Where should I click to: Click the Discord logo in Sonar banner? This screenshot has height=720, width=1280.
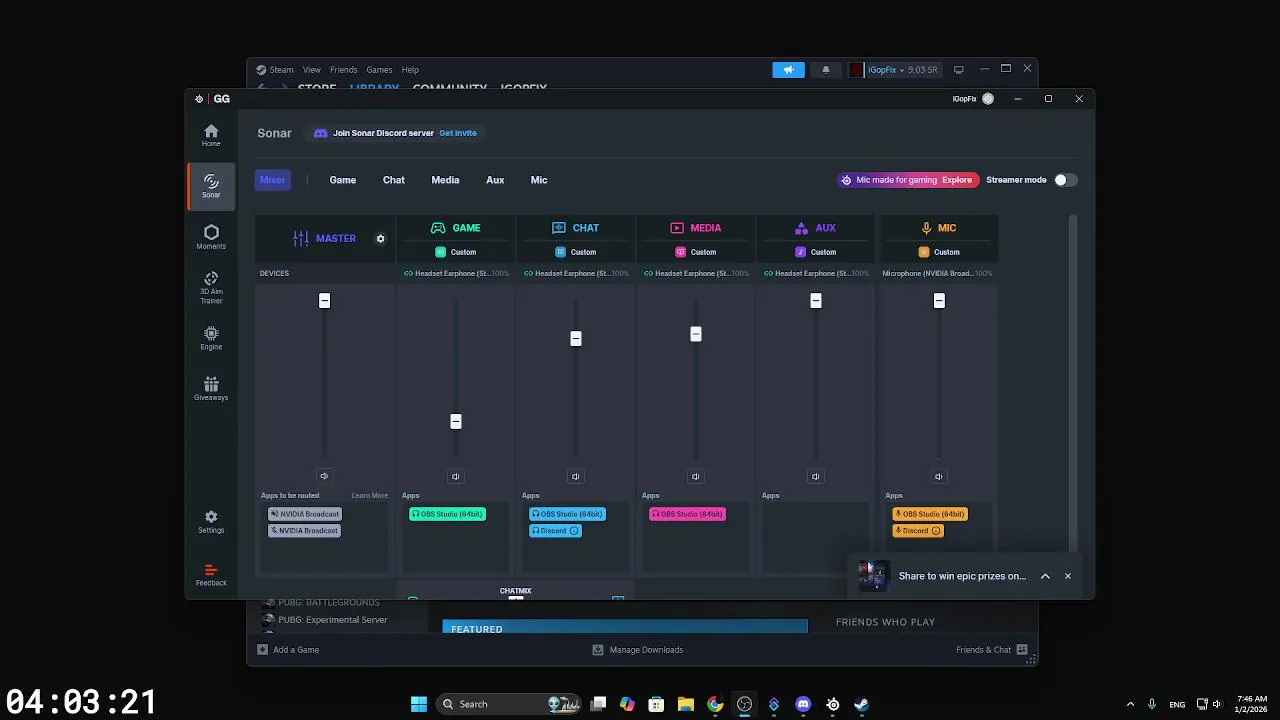tap(320, 133)
